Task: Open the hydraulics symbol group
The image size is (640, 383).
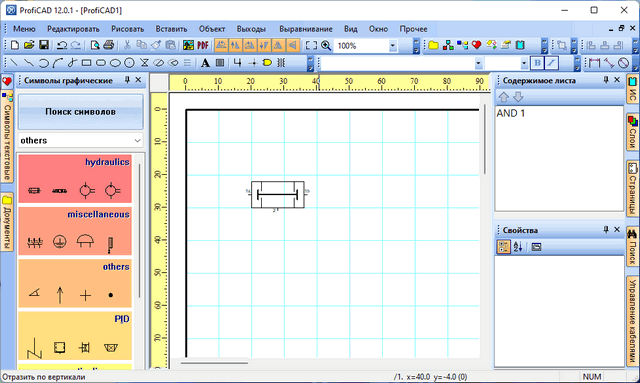Action: coord(75,178)
